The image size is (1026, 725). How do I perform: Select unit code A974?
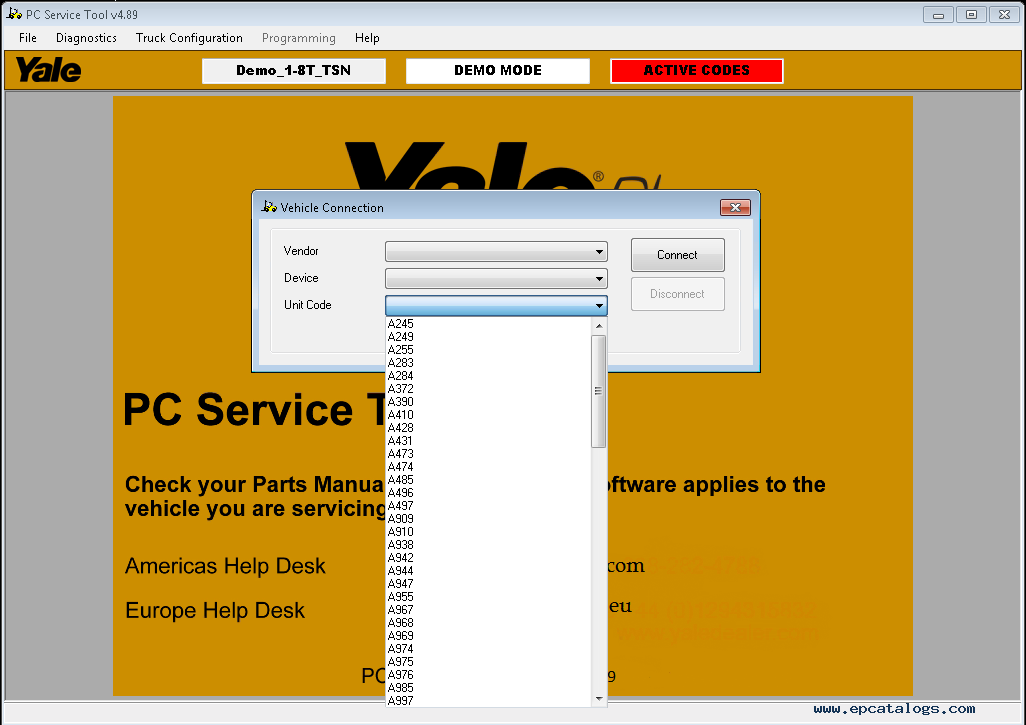point(488,649)
